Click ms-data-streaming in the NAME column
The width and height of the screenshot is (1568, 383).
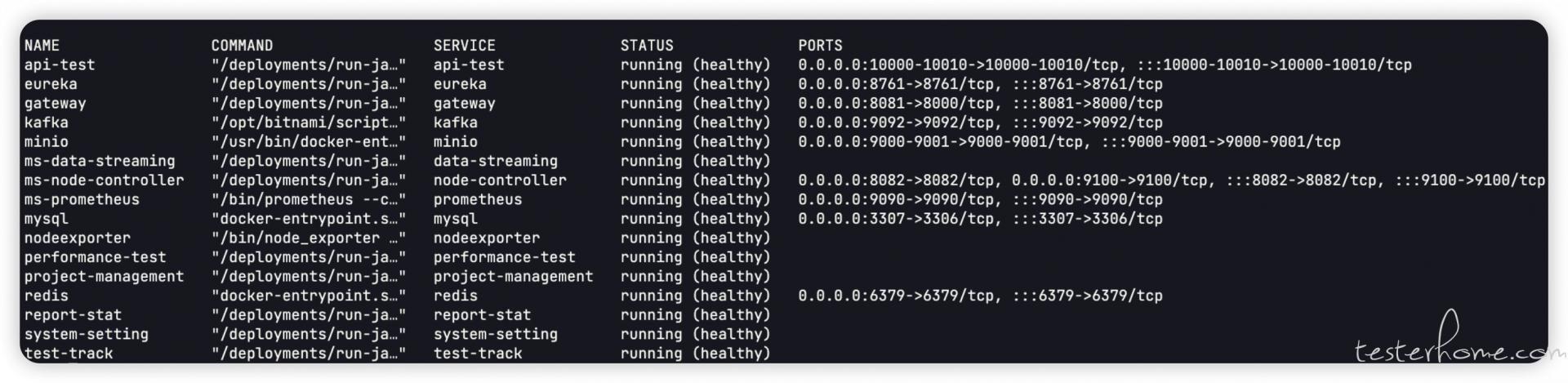tap(100, 161)
